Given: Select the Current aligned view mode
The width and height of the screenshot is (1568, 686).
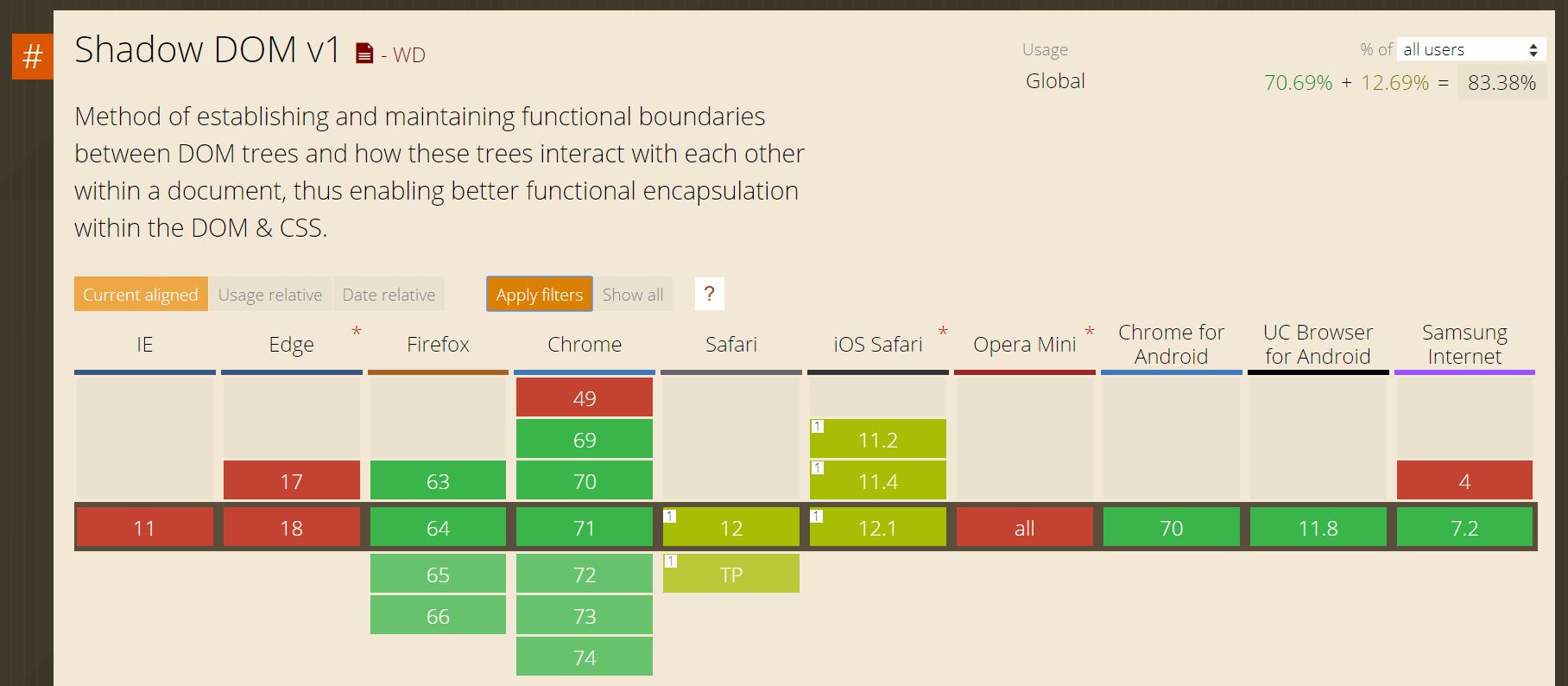Looking at the screenshot, I should (x=141, y=295).
